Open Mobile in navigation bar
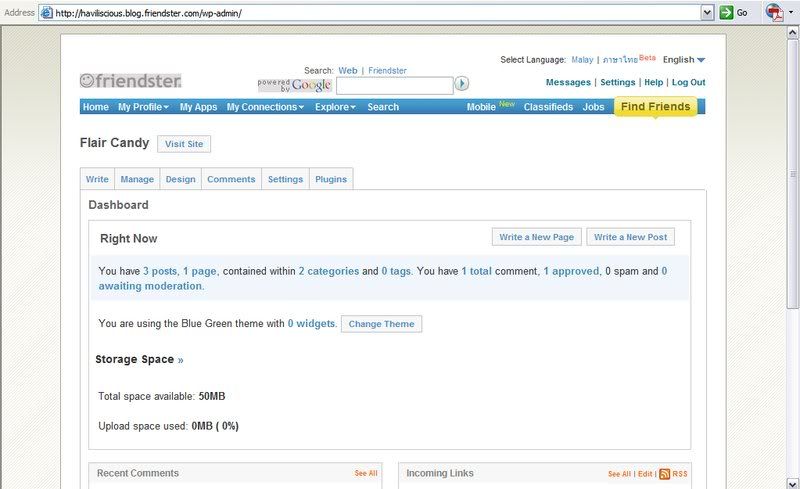800x489 pixels. pos(481,107)
